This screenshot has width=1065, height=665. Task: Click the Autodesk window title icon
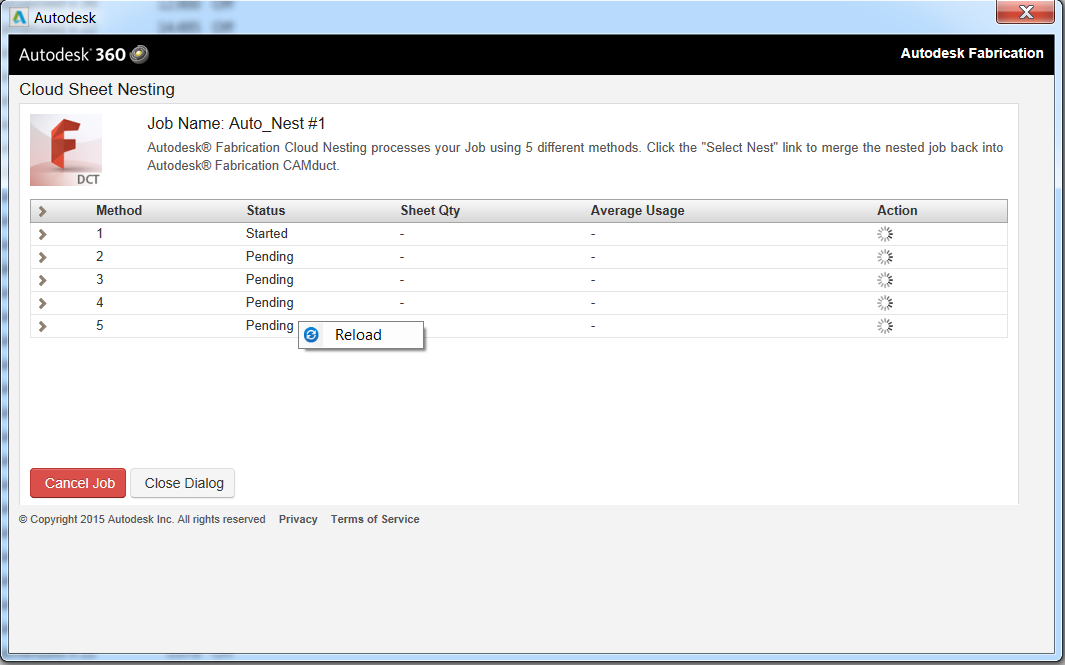click(x=19, y=18)
